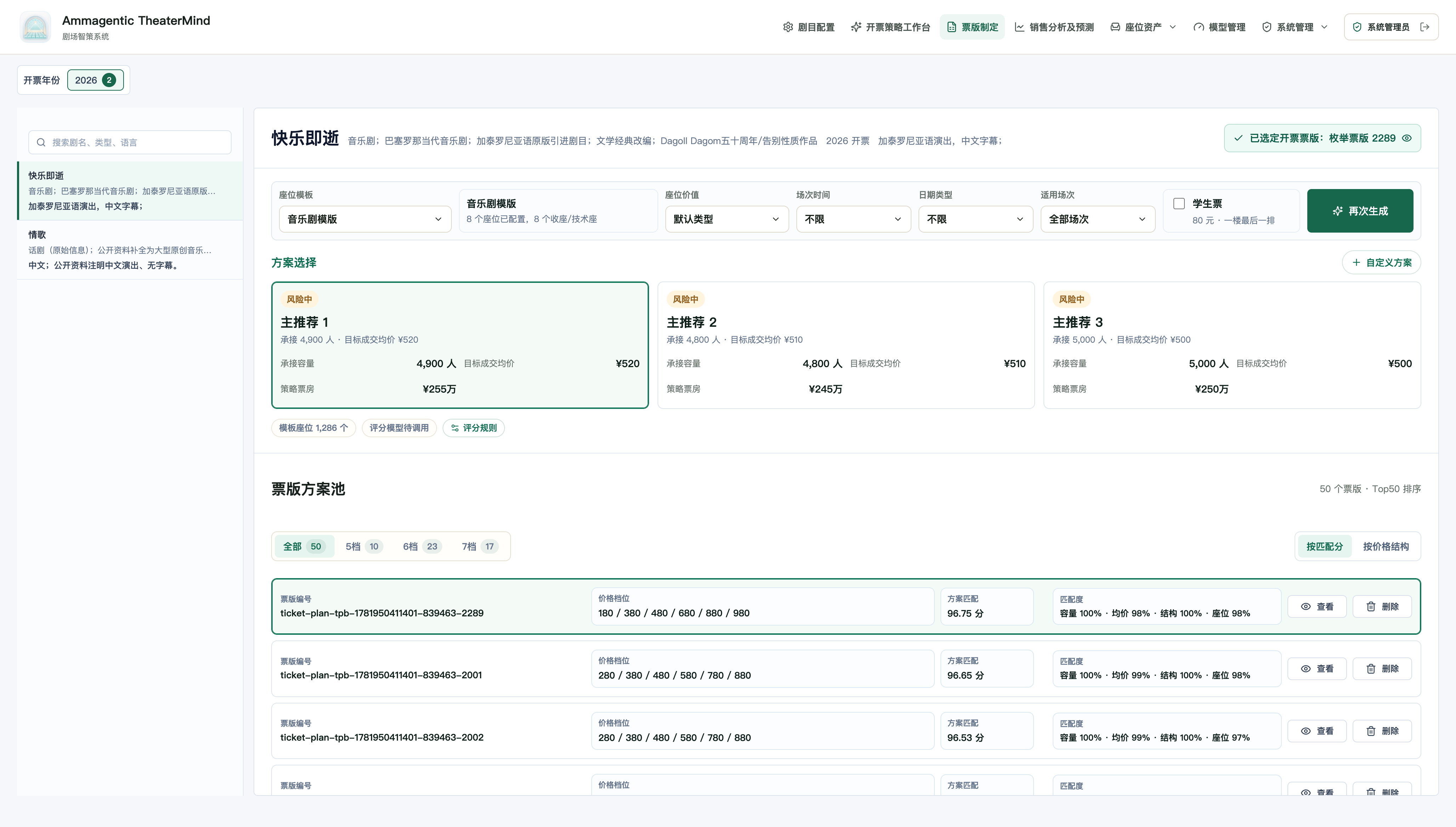Click 删除 in row 2001
Viewport: 1456px width, 827px height.
click(1382, 669)
